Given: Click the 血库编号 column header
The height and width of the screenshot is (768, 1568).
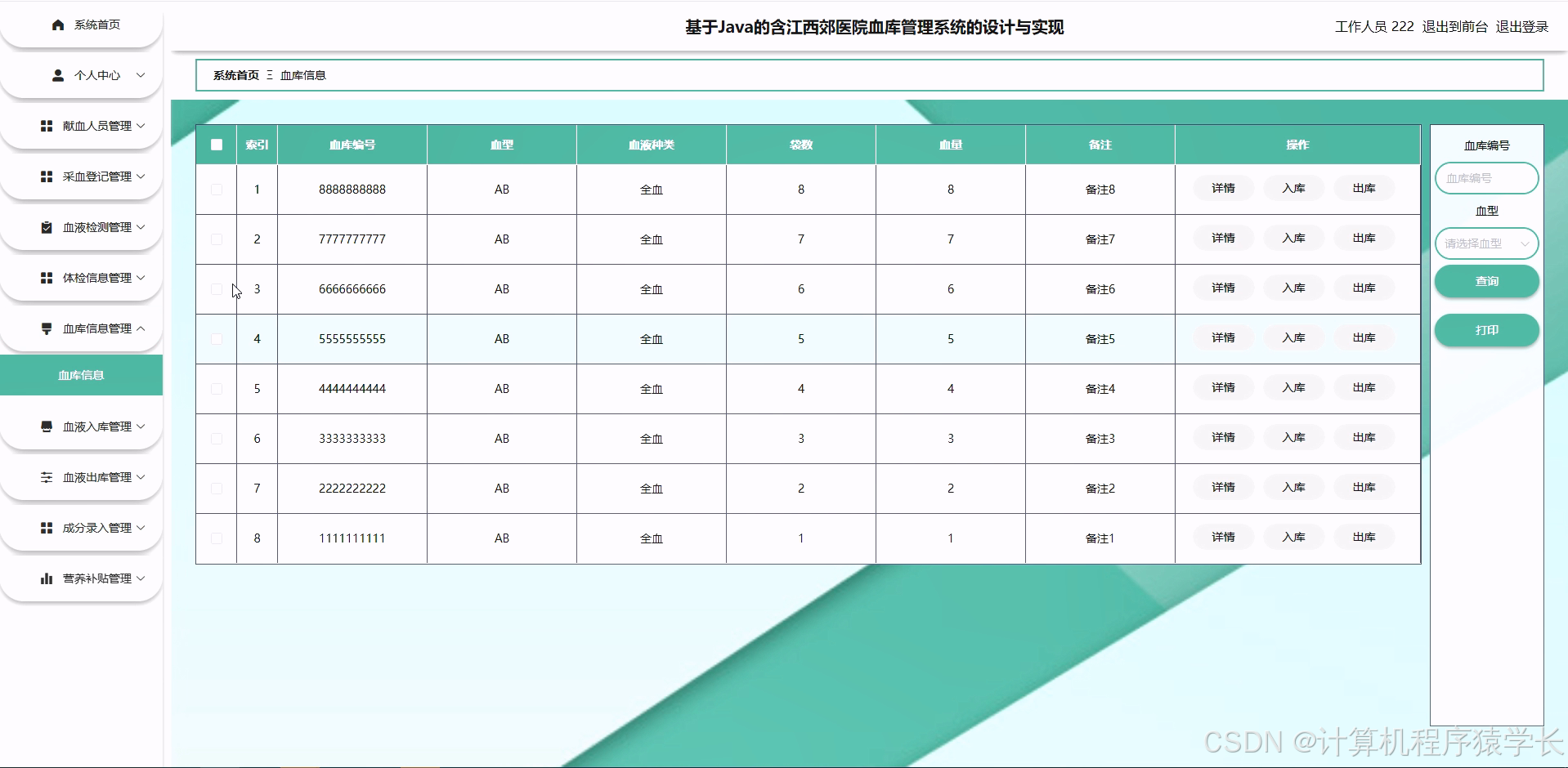Looking at the screenshot, I should [352, 145].
